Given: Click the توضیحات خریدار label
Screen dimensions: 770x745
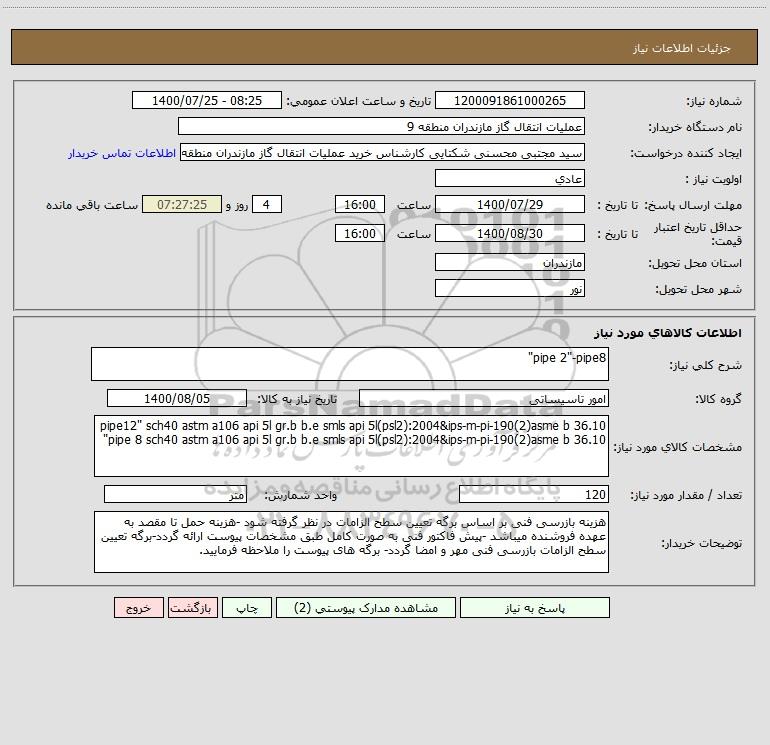Looking at the screenshot, I should (x=701, y=543).
